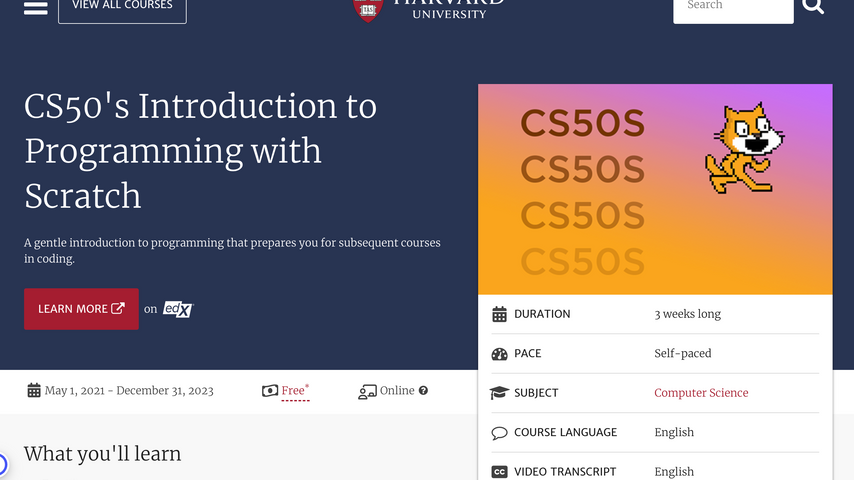Go to Harvard University home via shield logo
Image resolution: width=854 pixels, height=480 pixels.
368,10
